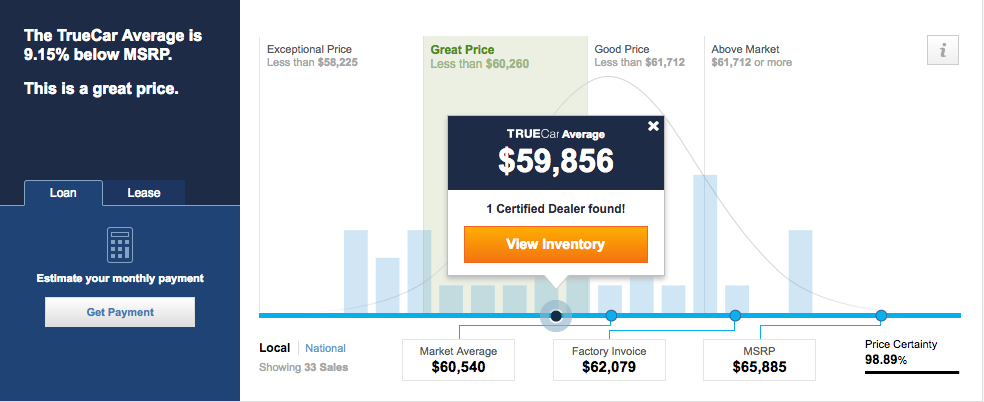The width and height of the screenshot is (984, 402).
Task: Click the calculator icon
Action: [x=120, y=245]
